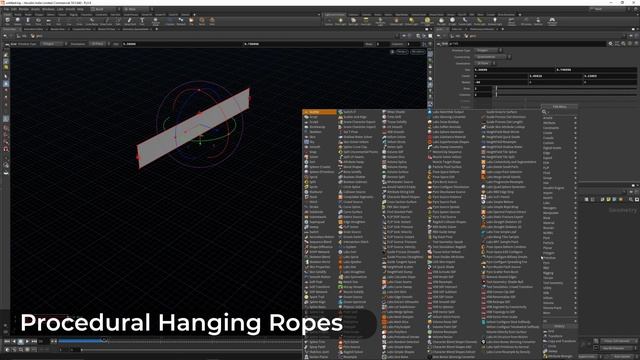Select the Metaball shelf tool

click(181, 21)
